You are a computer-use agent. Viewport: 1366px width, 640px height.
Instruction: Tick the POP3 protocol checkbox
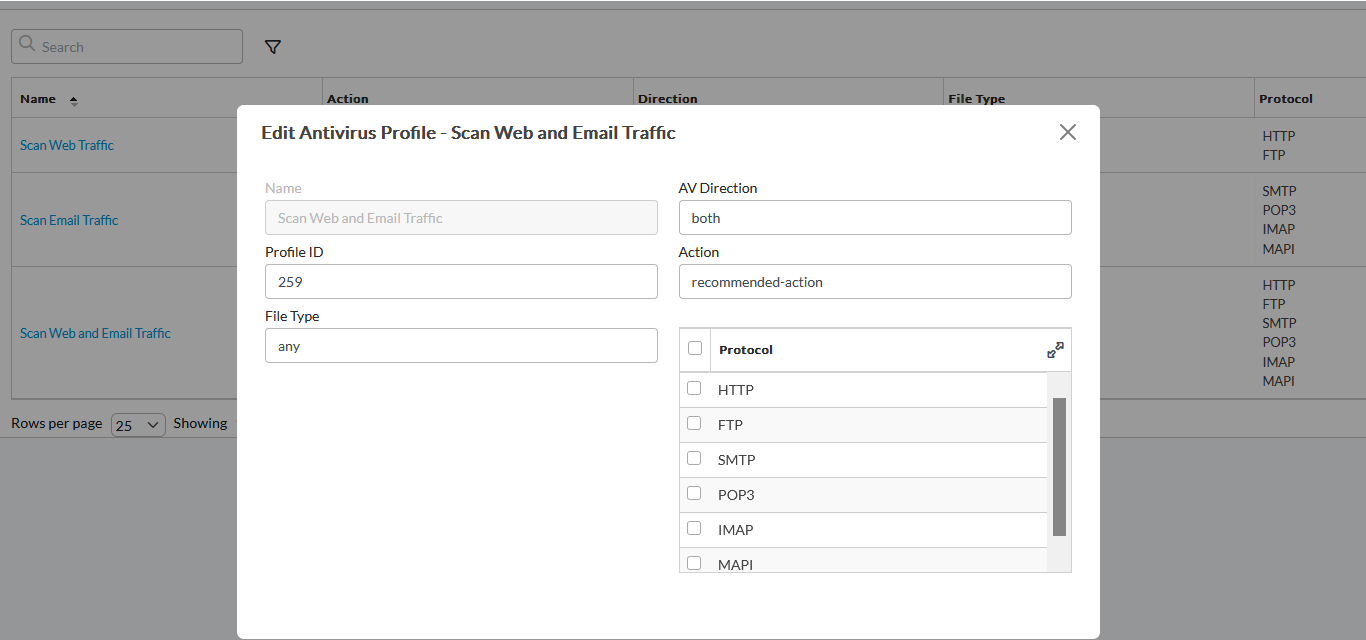(694, 494)
